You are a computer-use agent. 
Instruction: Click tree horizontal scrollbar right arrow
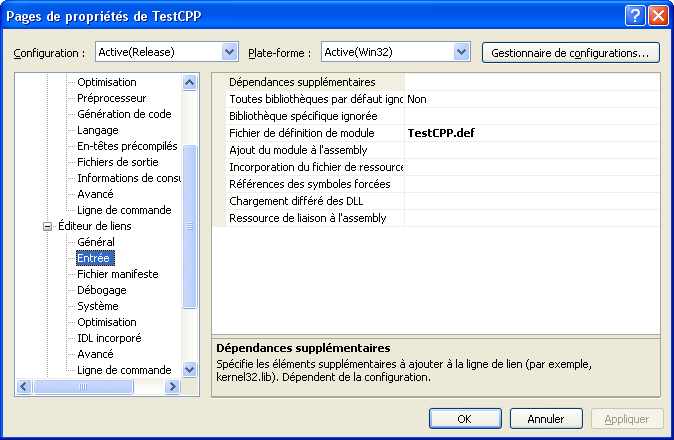click(172, 387)
